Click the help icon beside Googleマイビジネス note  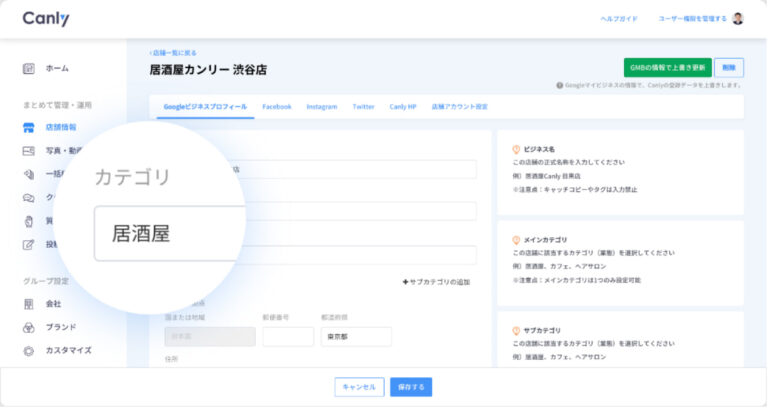click(x=560, y=86)
